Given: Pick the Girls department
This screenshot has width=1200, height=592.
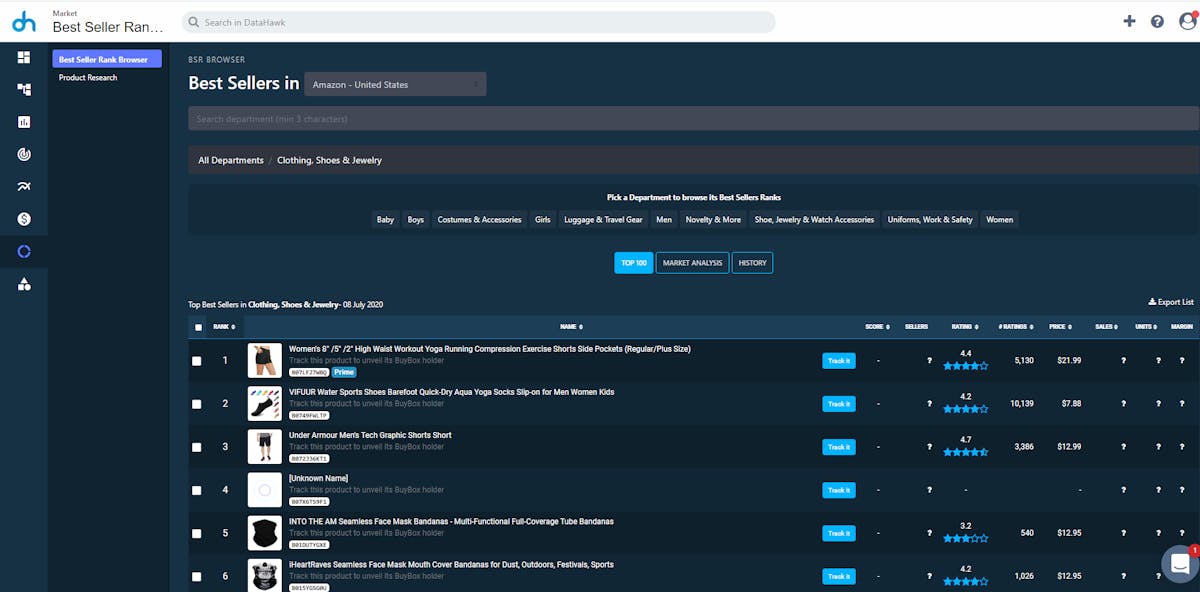Looking at the screenshot, I should [543, 219].
